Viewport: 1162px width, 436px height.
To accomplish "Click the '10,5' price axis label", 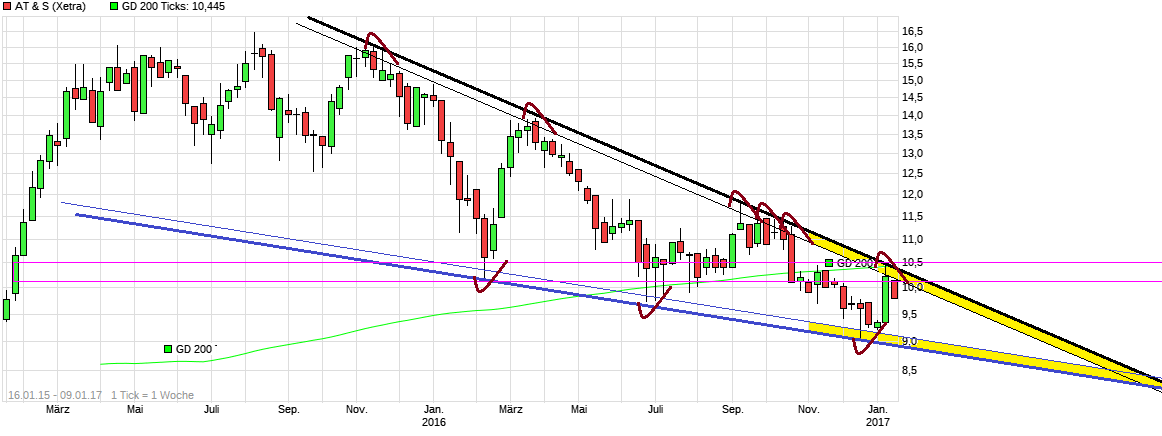I will click(x=912, y=262).
